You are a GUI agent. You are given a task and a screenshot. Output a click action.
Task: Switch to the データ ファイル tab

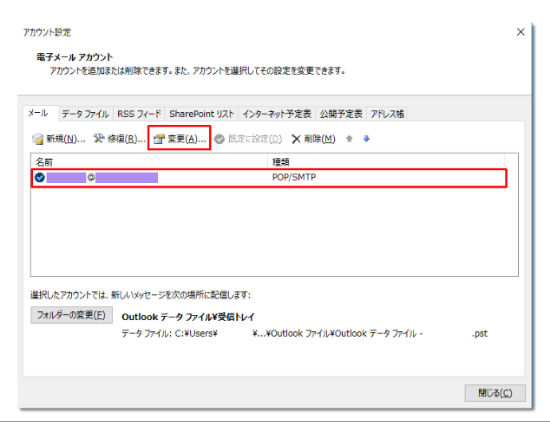click(x=85, y=114)
